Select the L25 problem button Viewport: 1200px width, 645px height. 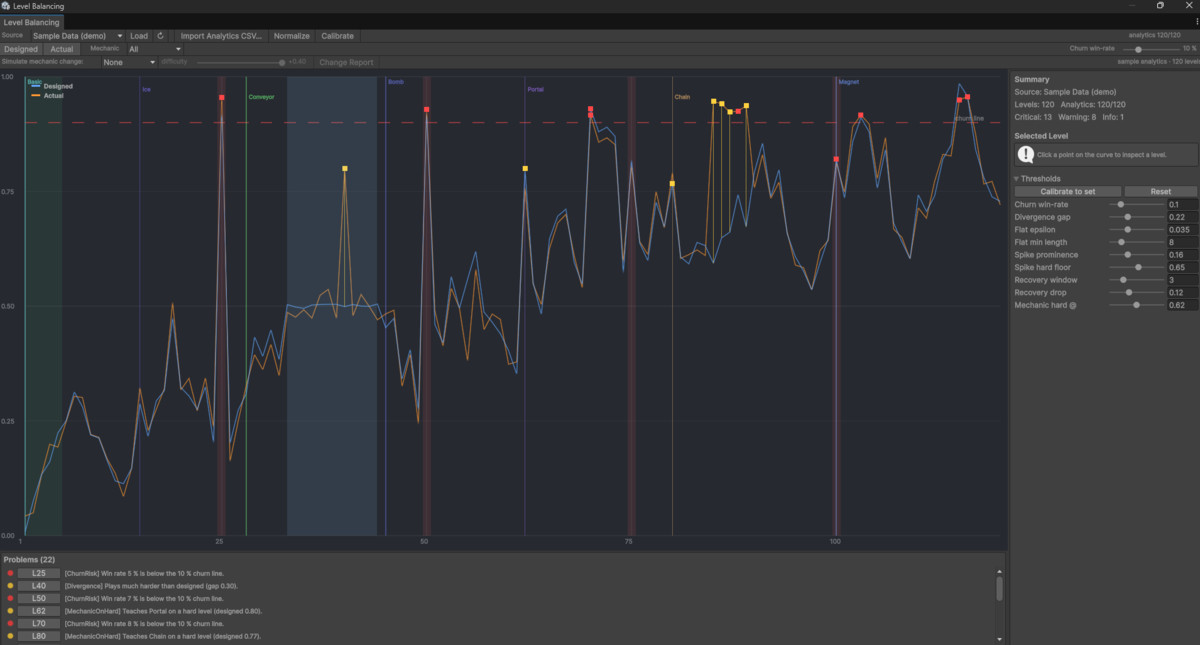coord(39,573)
